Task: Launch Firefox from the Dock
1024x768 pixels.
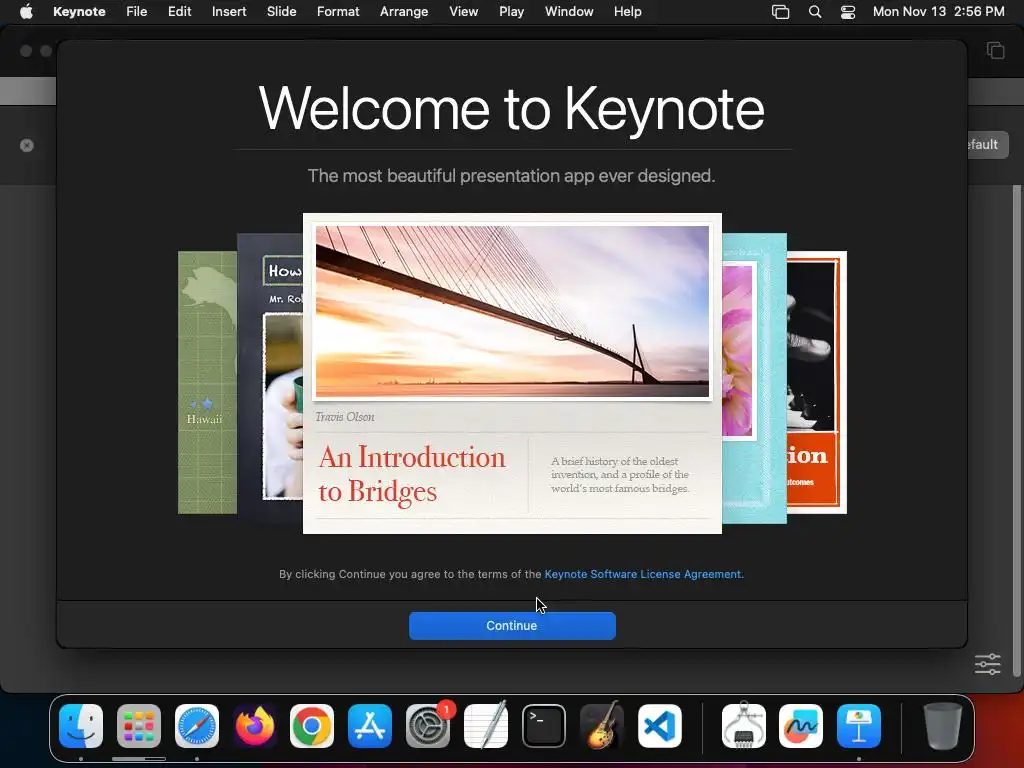Action: click(x=255, y=726)
